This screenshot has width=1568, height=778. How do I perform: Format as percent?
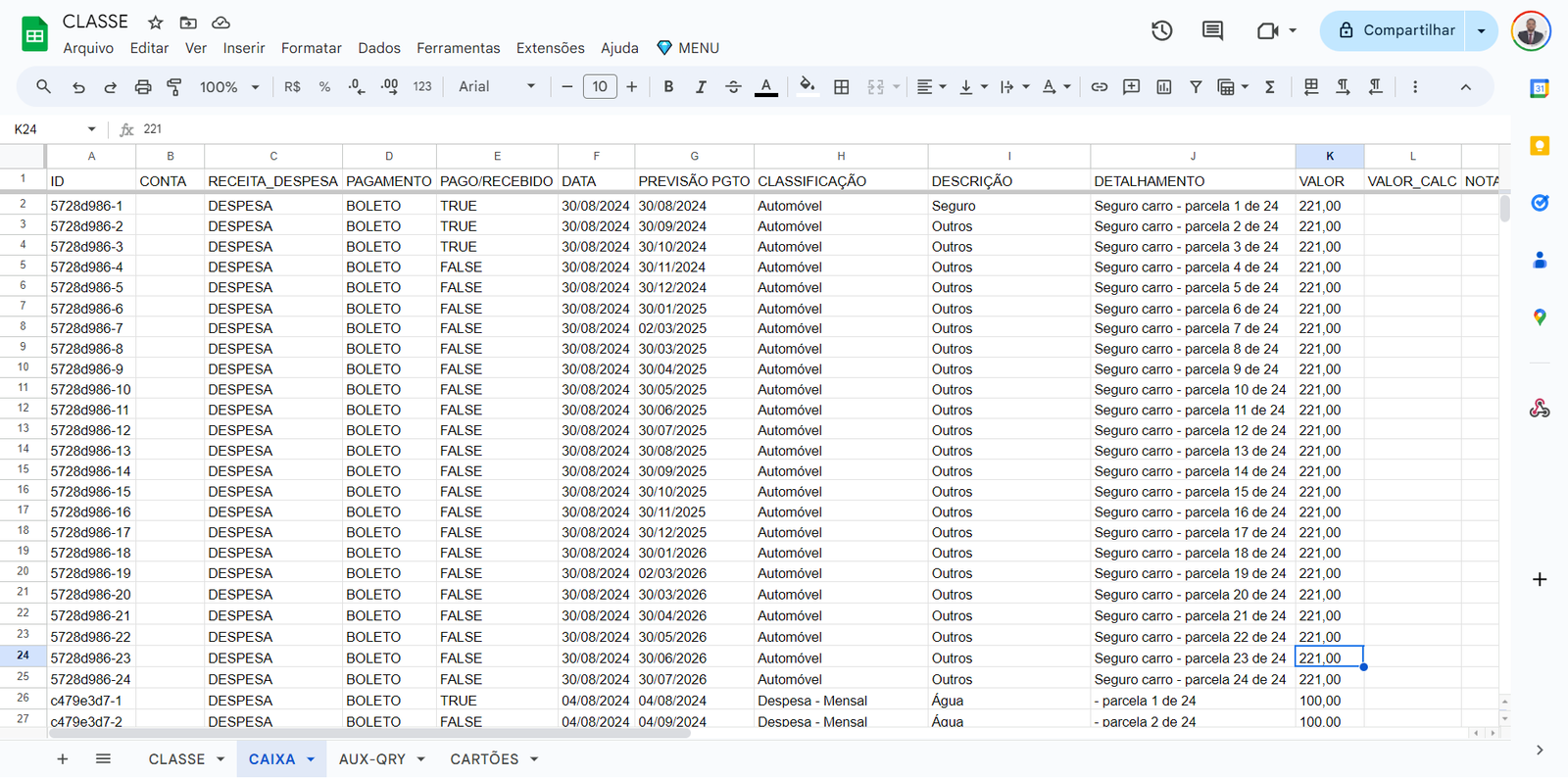click(324, 87)
